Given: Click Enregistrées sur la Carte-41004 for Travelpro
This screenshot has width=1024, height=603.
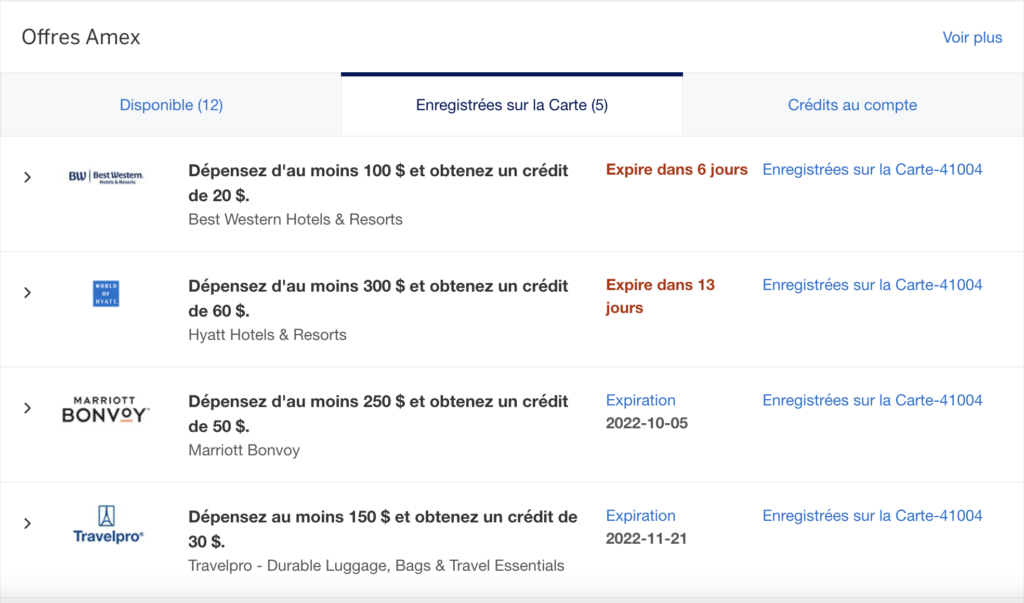Looking at the screenshot, I should [872, 516].
